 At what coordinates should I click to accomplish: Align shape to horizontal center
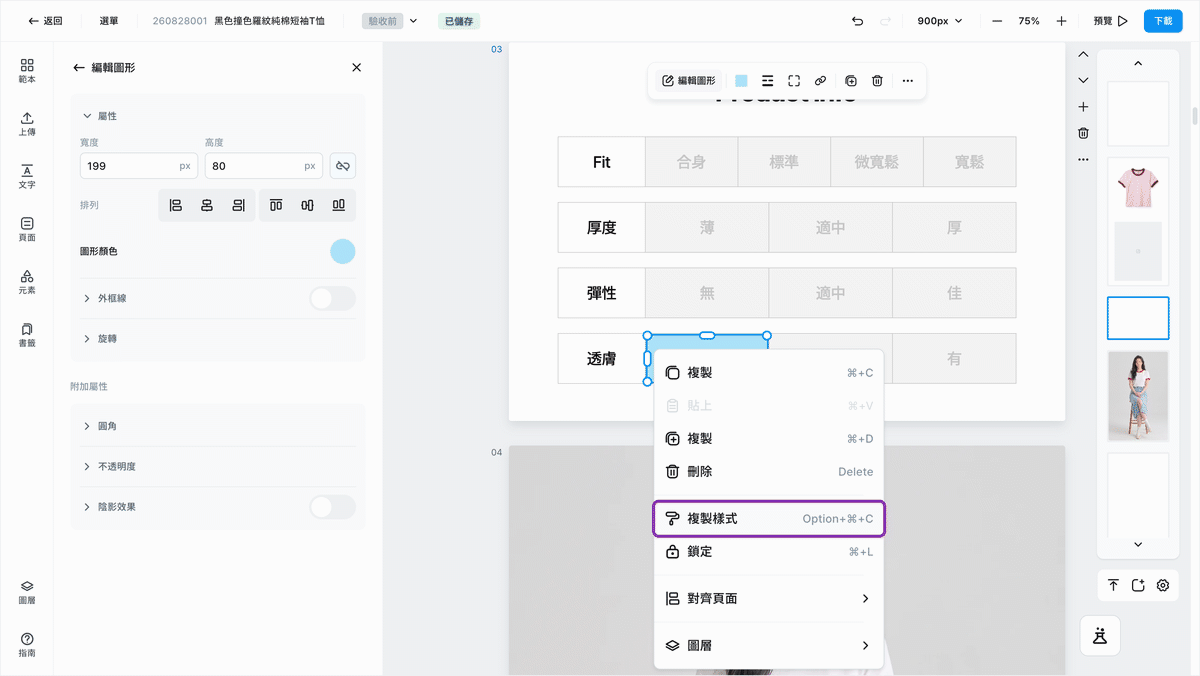(x=207, y=205)
